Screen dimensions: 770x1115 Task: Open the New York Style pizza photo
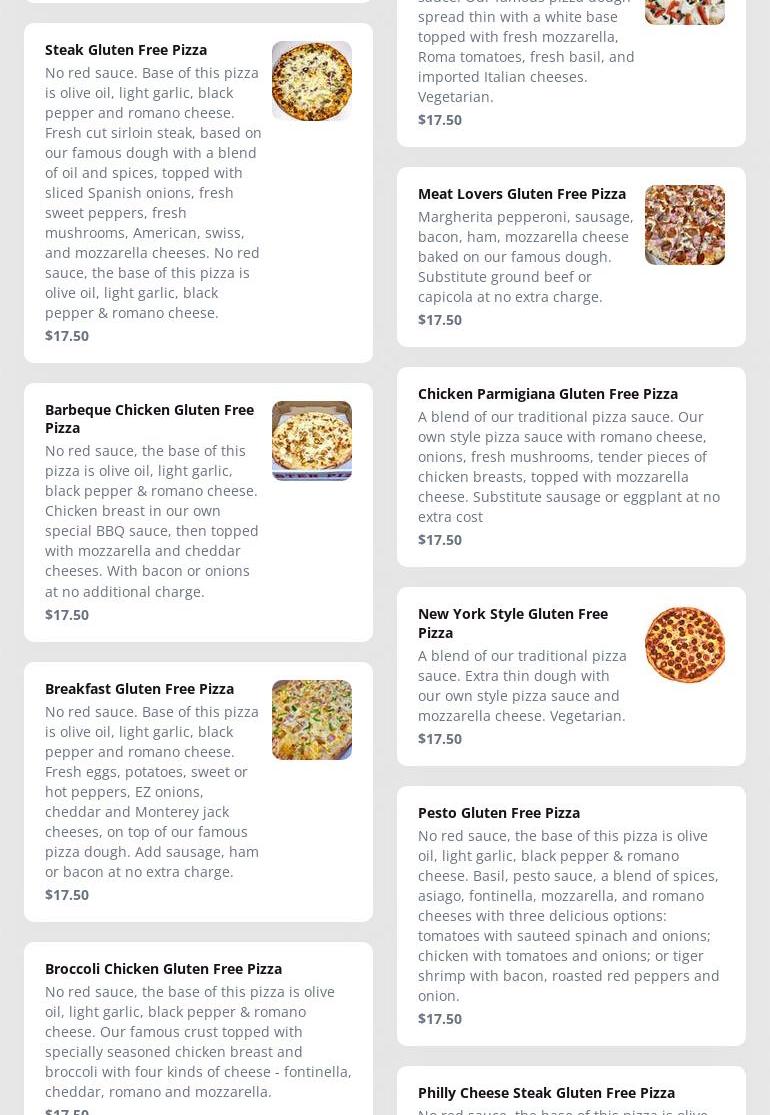(x=685, y=645)
